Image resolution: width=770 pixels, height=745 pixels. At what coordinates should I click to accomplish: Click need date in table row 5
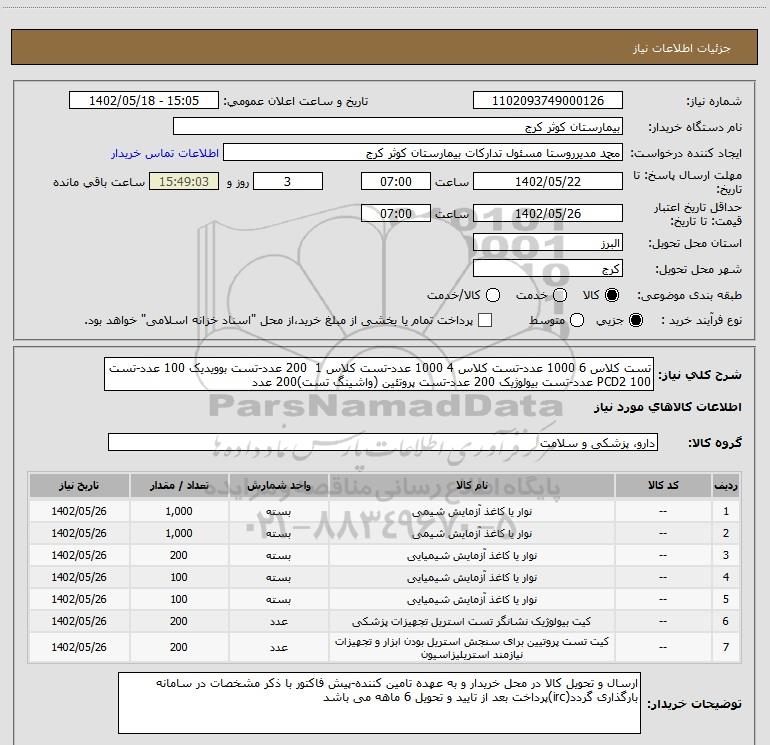[x=79, y=599]
